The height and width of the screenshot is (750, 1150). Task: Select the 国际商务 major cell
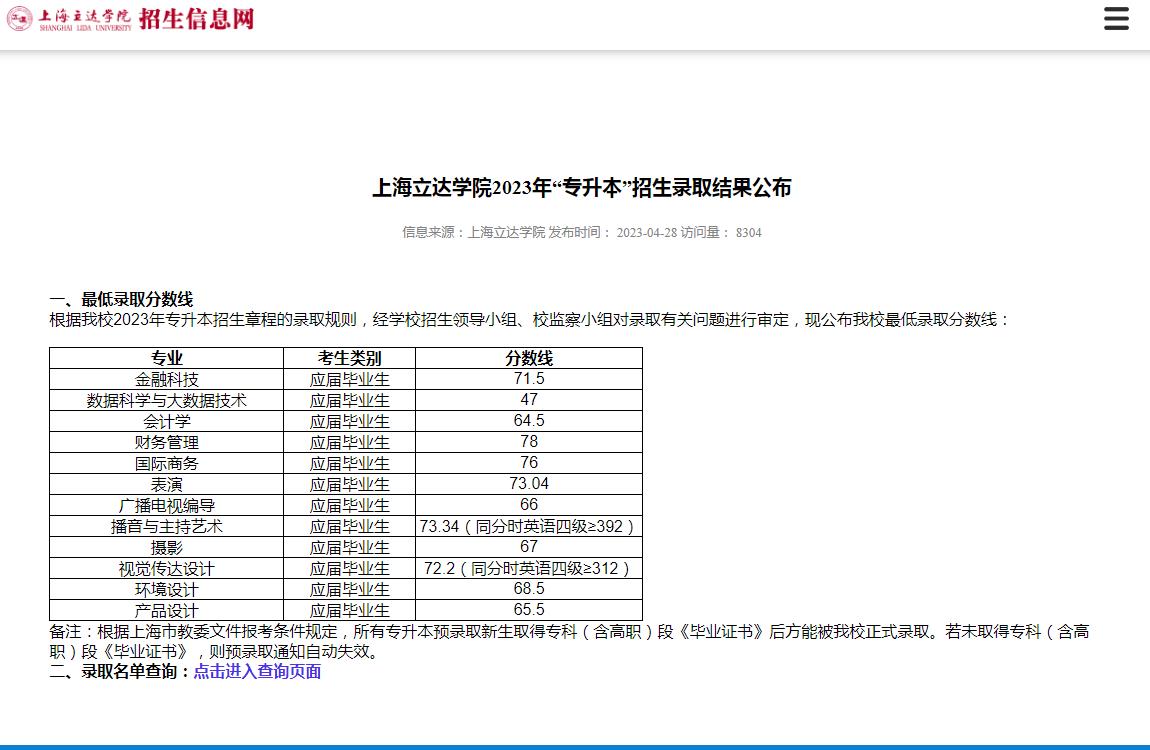pyautogui.click(x=166, y=463)
